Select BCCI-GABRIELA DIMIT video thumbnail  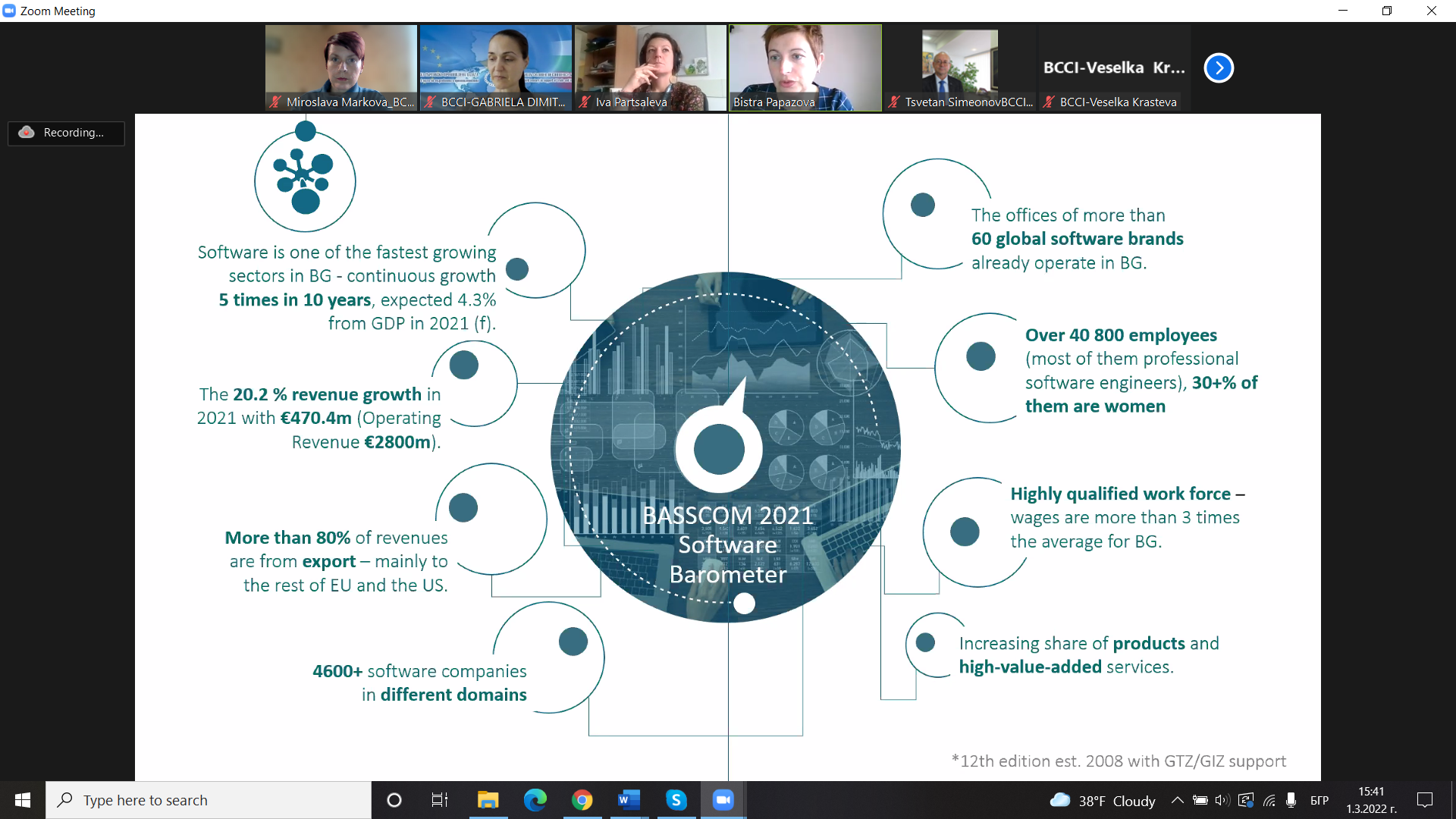pos(496,68)
